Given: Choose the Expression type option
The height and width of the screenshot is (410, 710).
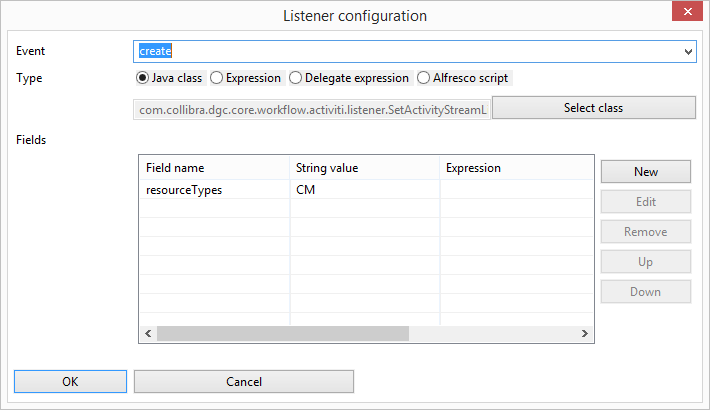Looking at the screenshot, I should point(216,78).
